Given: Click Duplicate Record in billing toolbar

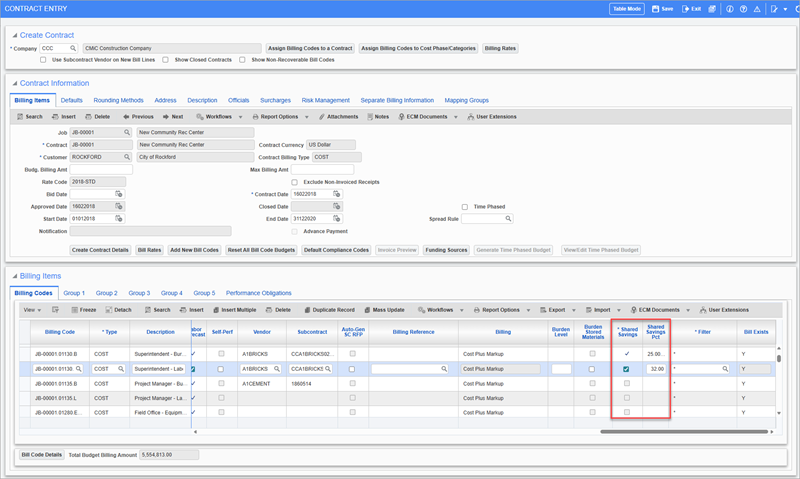Looking at the screenshot, I should pos(330,310).
